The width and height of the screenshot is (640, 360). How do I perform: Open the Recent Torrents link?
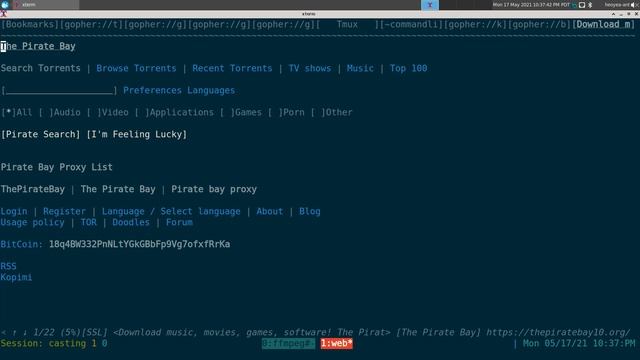(232, 68)
